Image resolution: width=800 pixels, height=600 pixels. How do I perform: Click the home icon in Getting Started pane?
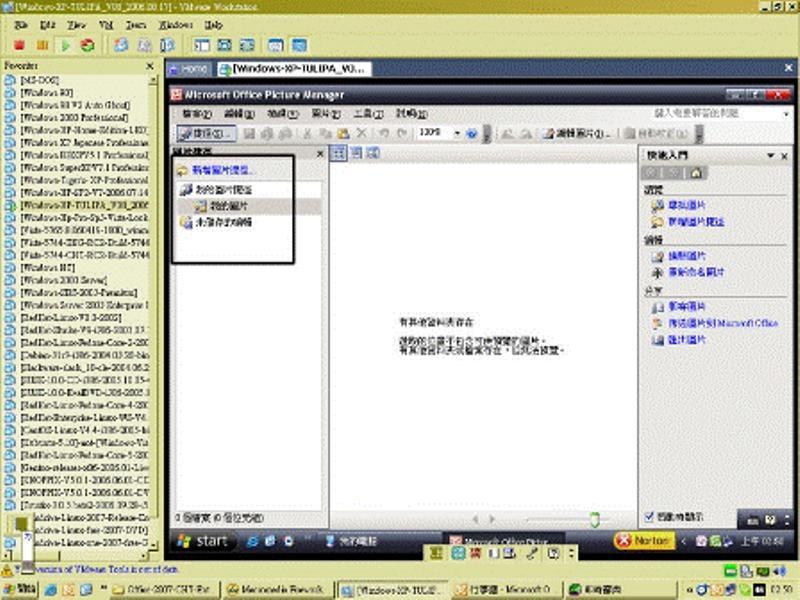tap(696, 173)
